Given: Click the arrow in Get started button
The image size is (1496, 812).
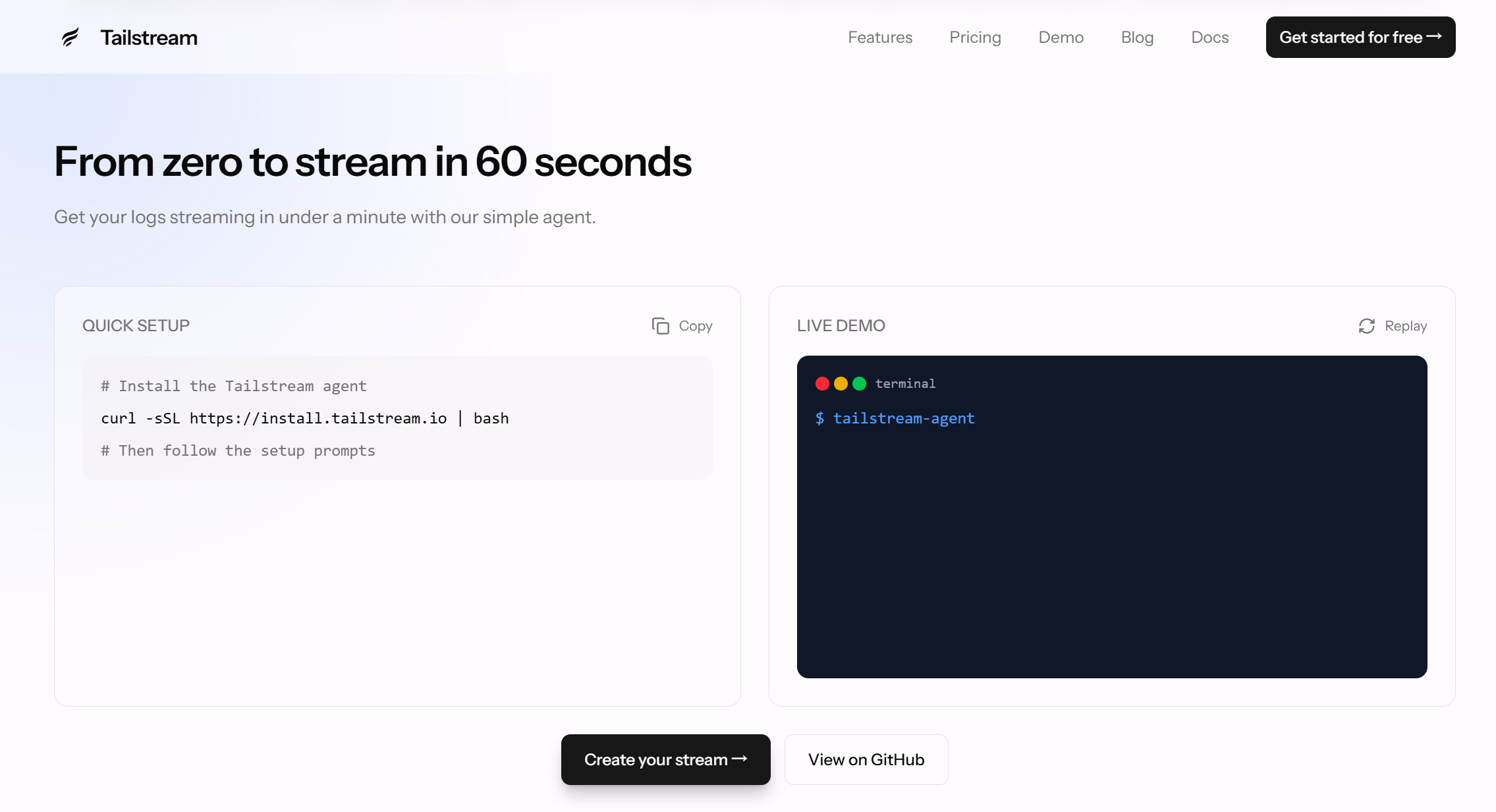Looking at the screenshot, I should (x=1434, y=37).
